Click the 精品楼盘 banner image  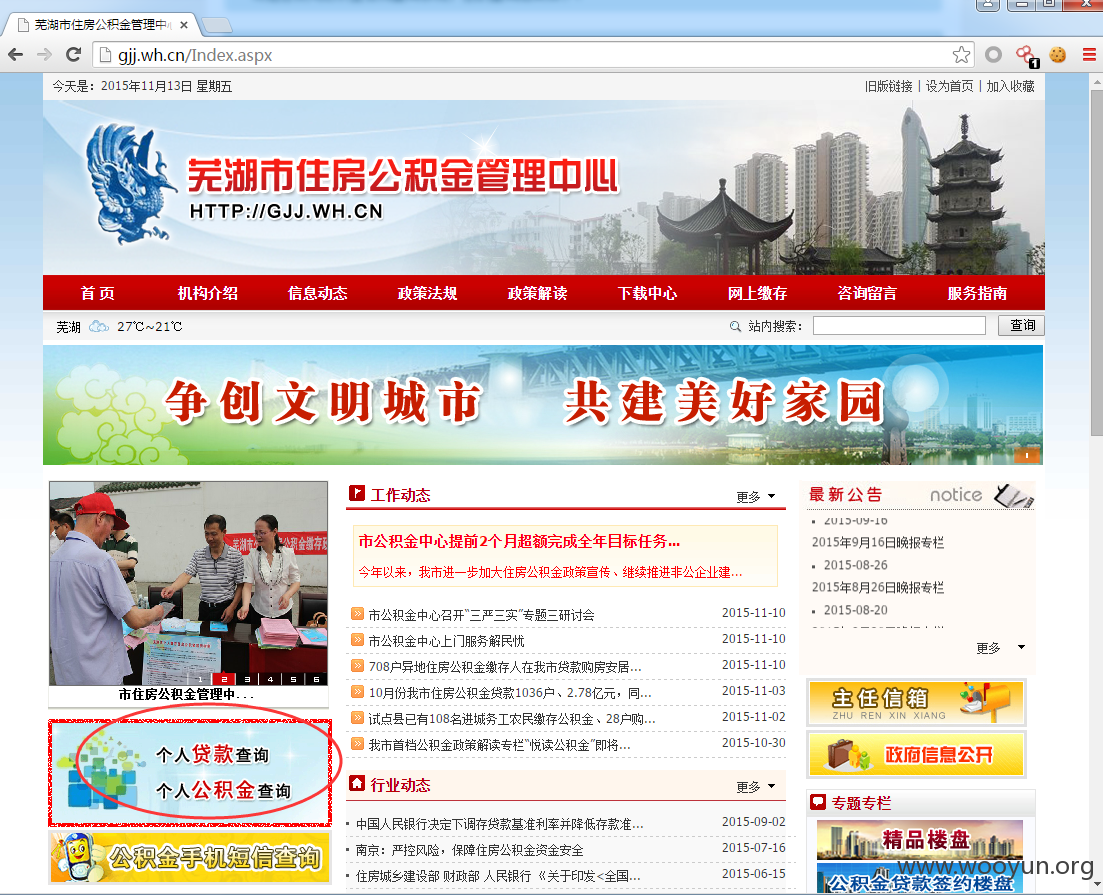[x=920, y=839]
